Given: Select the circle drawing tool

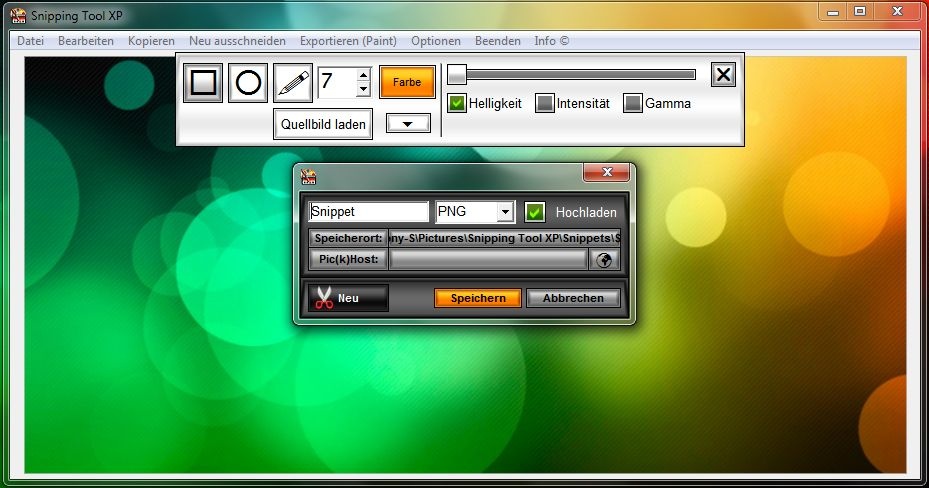Looking at the screenshot, I should tap(248, 83).
